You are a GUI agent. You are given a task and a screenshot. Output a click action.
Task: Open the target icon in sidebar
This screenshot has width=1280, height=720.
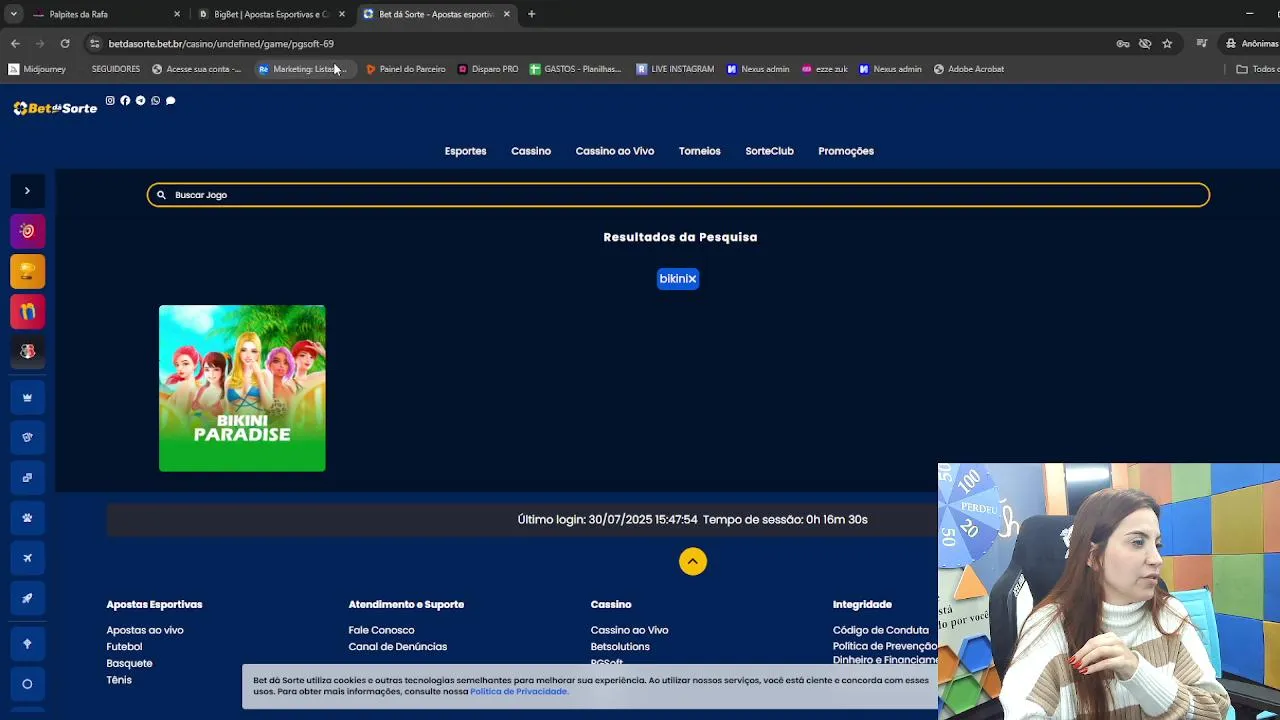pos(27,231)
